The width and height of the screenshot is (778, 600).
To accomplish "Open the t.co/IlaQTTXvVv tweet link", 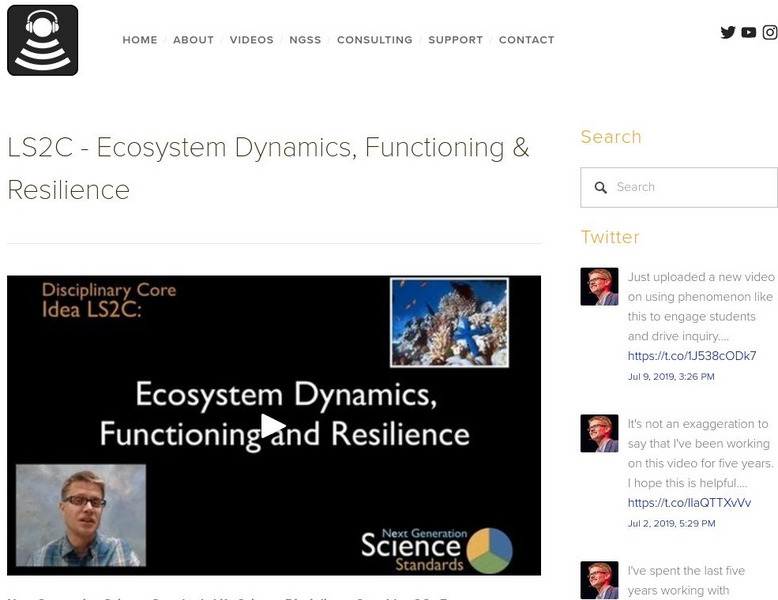I will pos(689,503).
